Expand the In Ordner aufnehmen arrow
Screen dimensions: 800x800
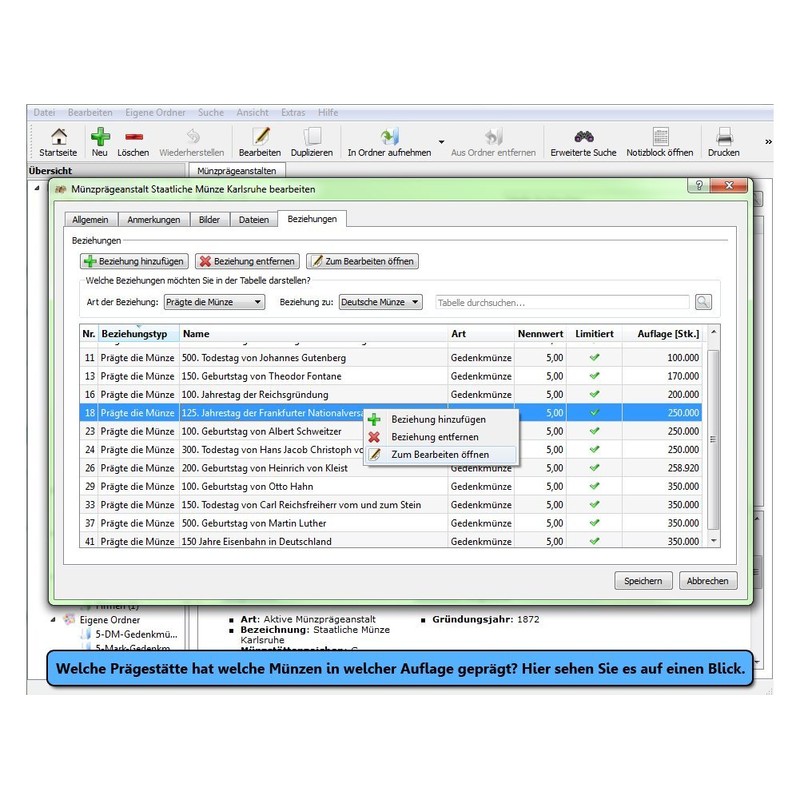point(441,142)
